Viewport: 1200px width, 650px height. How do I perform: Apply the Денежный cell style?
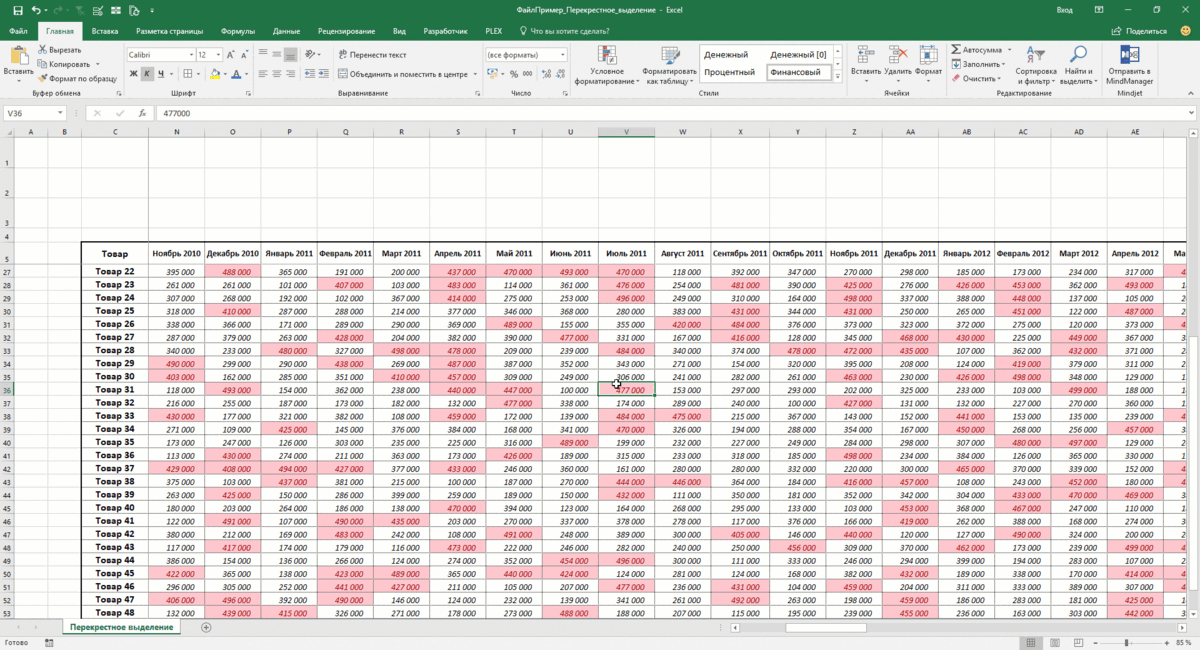[x=725, y=54]
